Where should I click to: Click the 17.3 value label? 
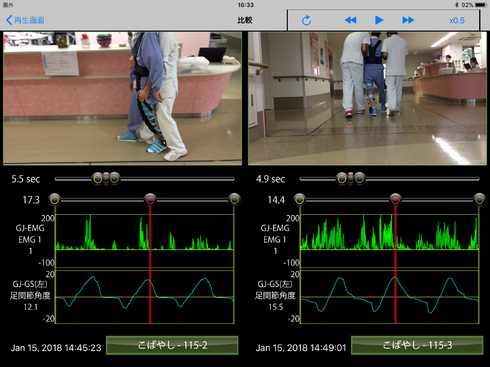[31, 200]
